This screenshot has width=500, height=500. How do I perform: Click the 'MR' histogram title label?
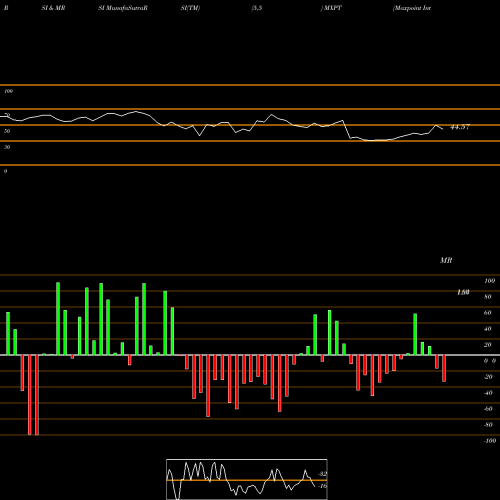(x=446, y=260)
